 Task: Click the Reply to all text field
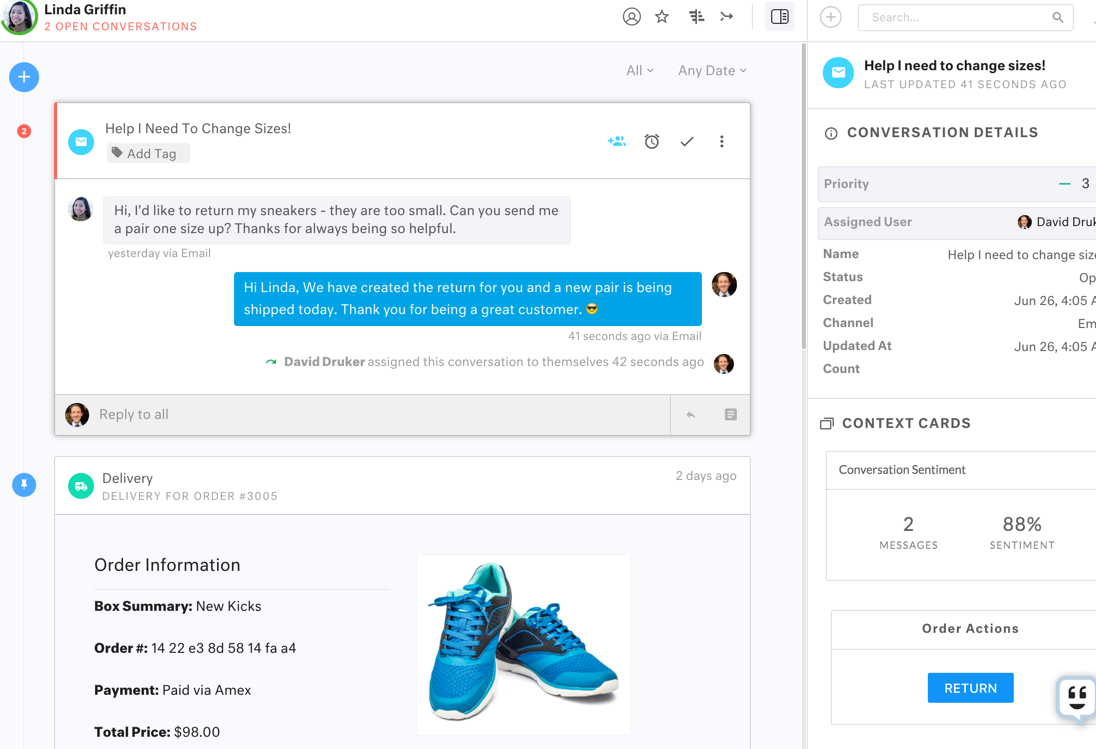(x=380, y=415)
